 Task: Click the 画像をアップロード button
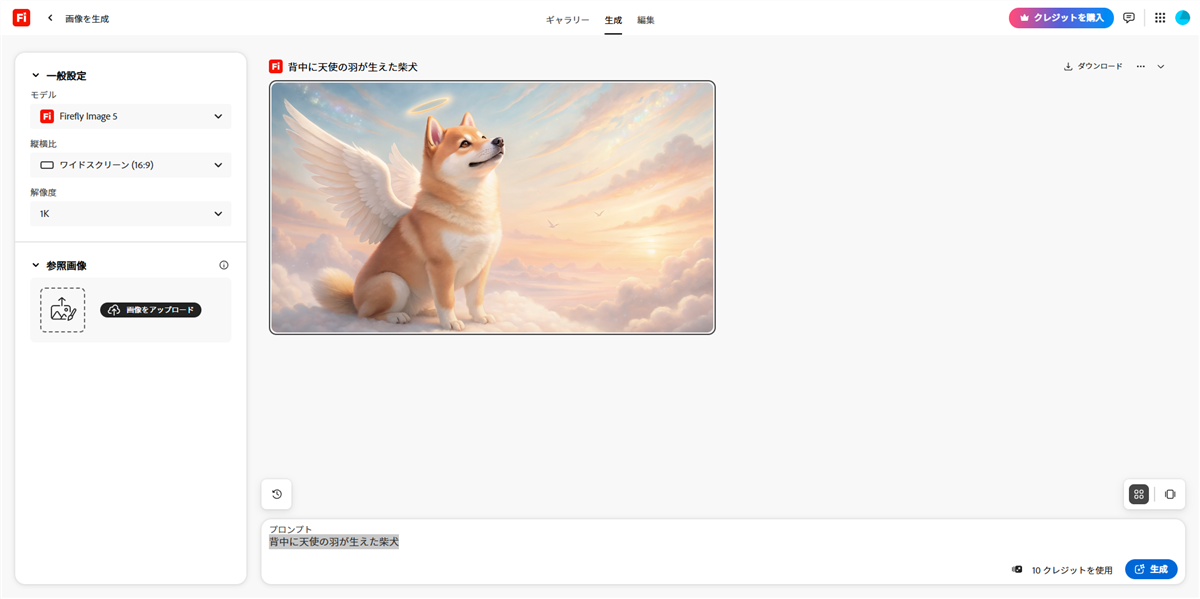(151, 310)
